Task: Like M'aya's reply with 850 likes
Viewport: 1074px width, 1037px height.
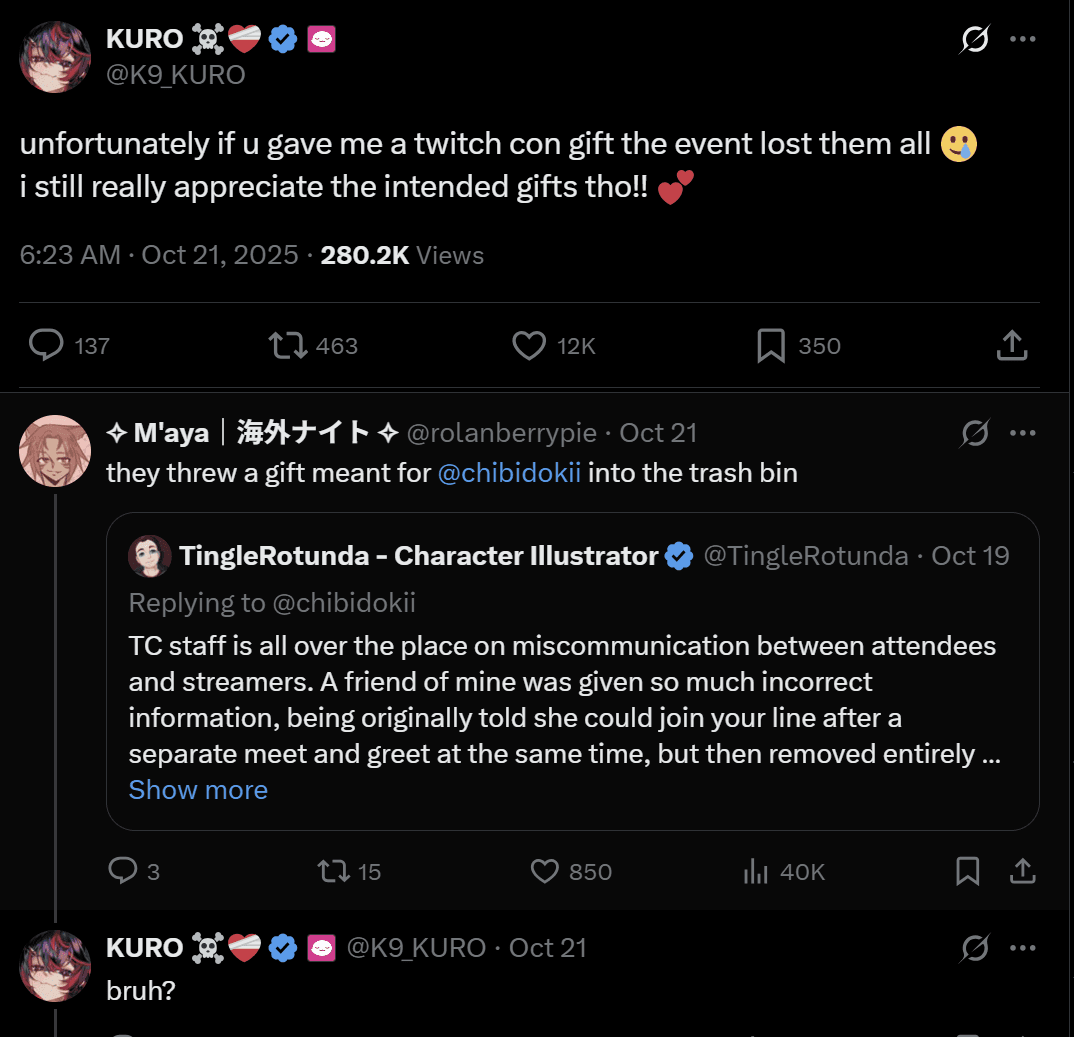Action: click(545, 871)
